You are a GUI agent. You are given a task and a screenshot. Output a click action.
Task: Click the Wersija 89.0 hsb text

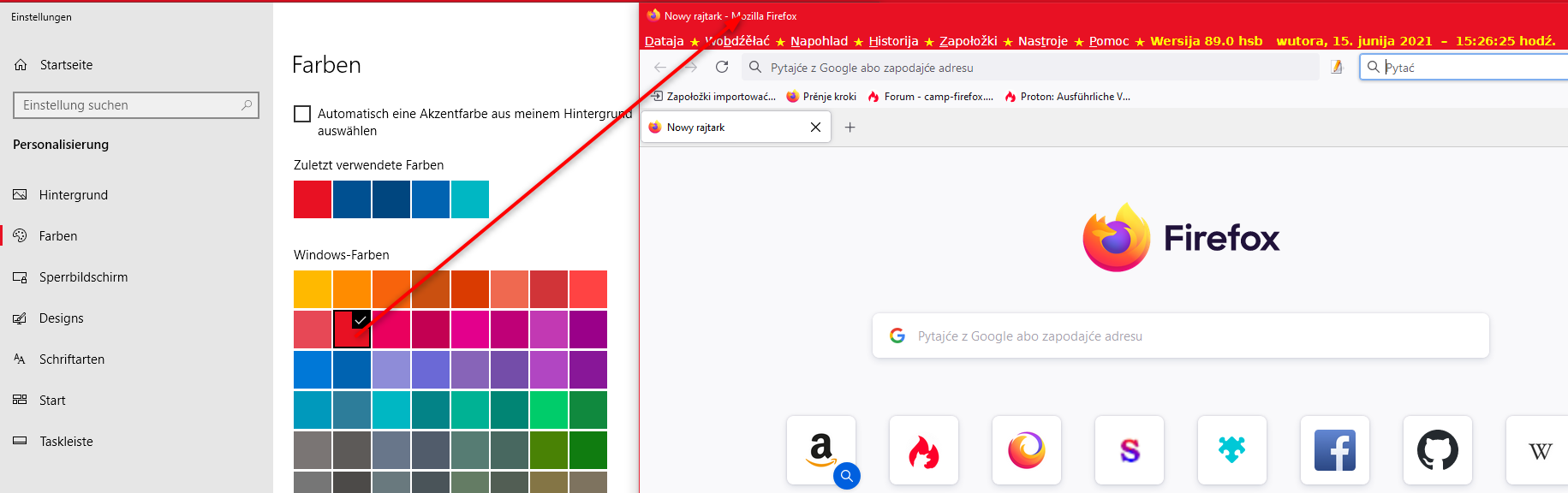pos(1206,41)
